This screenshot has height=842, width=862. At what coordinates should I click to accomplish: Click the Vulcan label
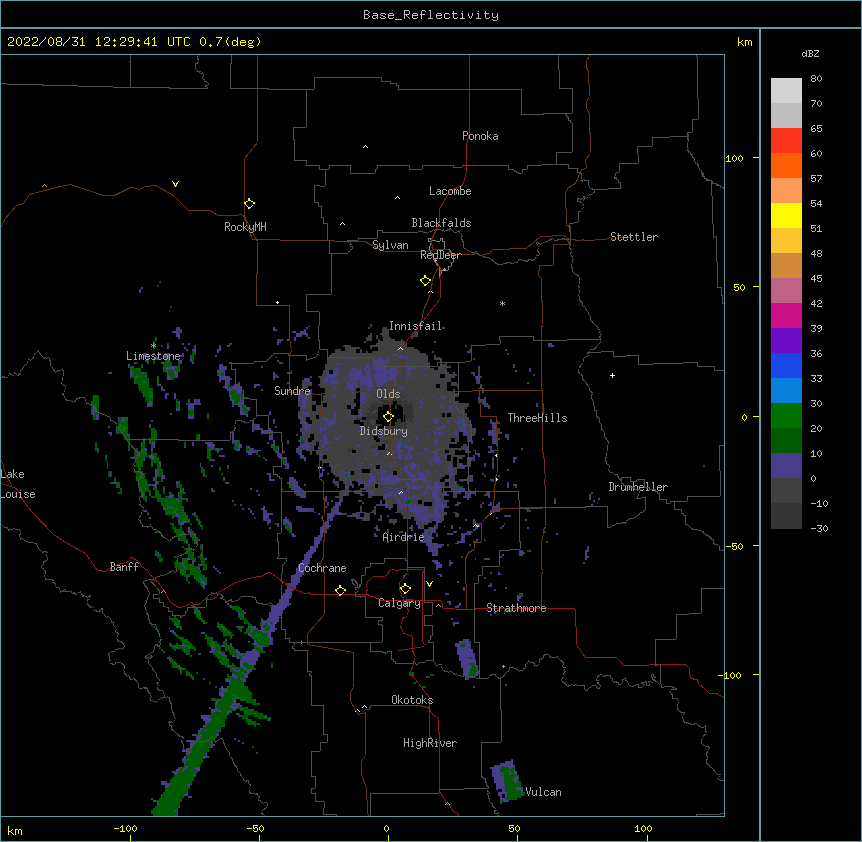tap(543, 792)
